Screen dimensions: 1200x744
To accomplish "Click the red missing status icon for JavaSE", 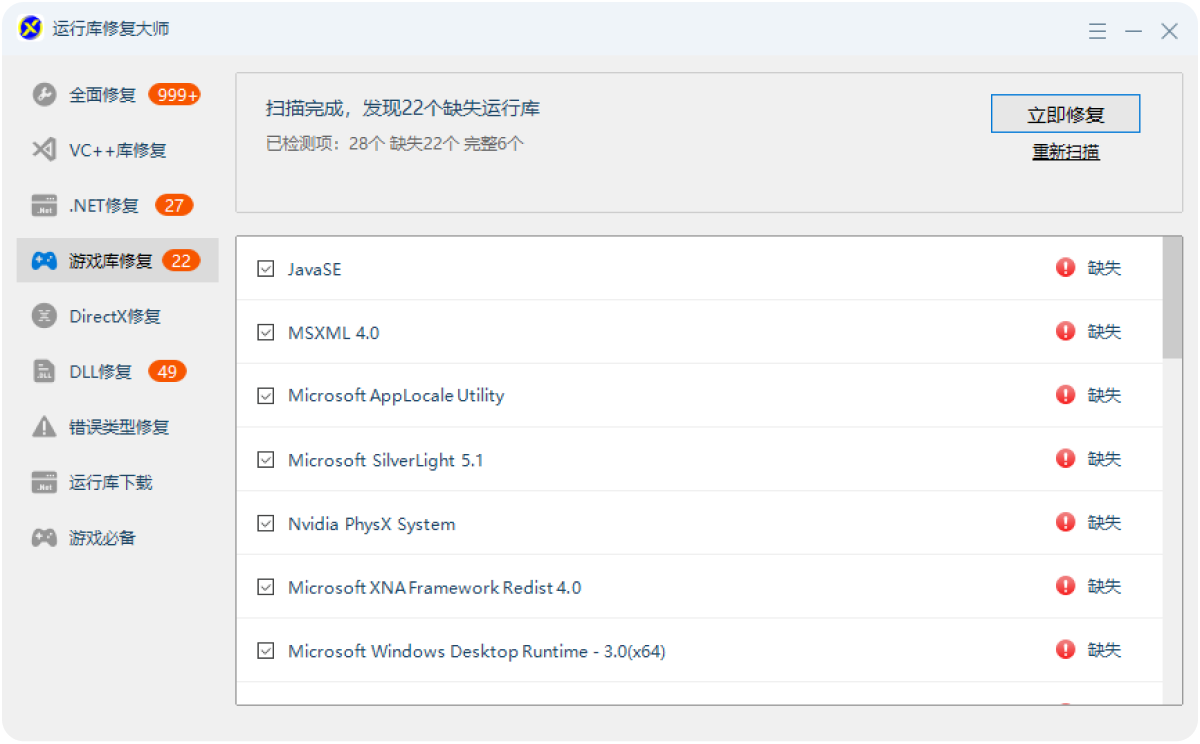I will point(1066,267).
